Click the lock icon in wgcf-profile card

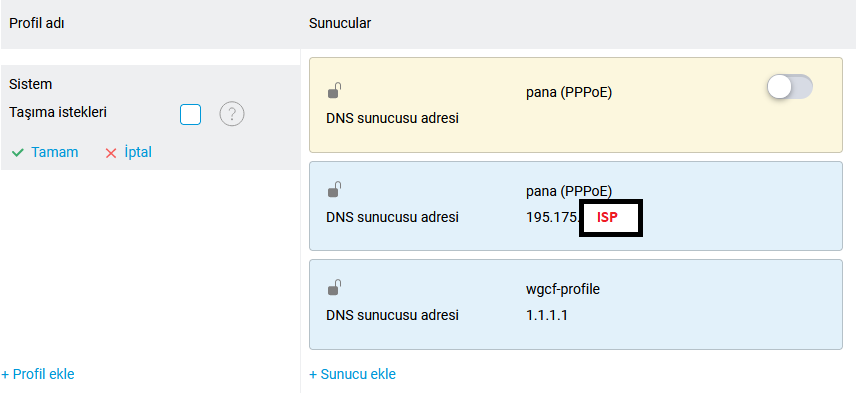pyautogui.click(x=335, y=288)
